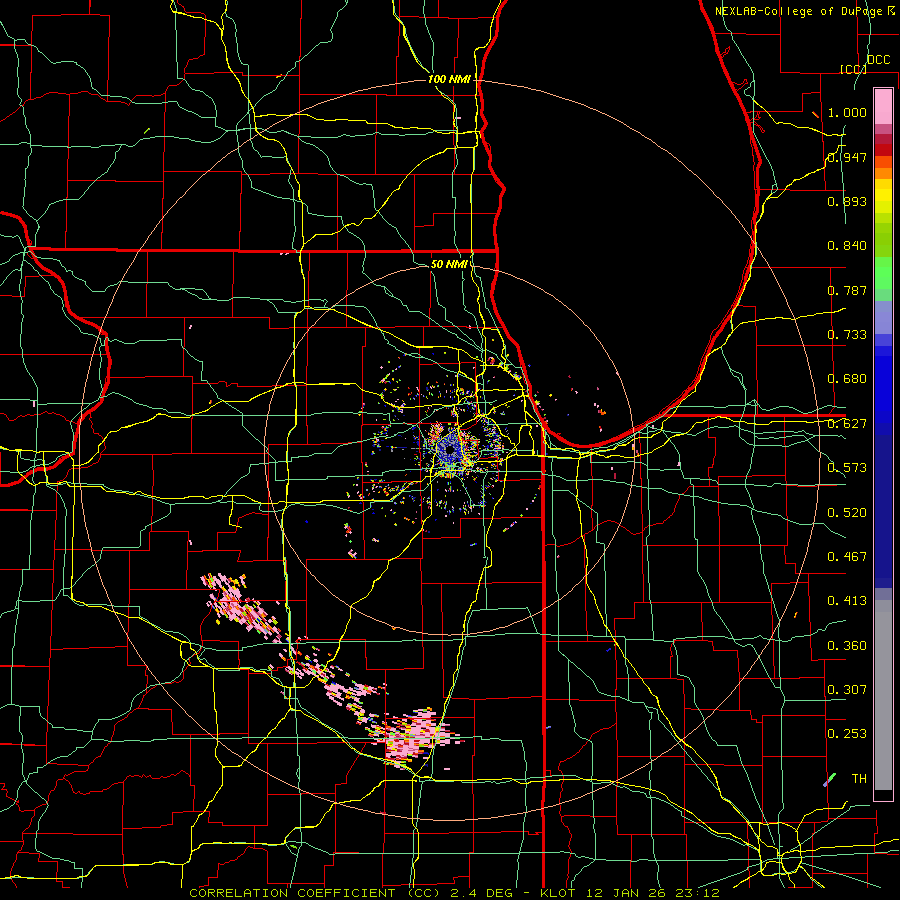
Task: Select the 1.000 value on the scale
Action: coord(847,112)
